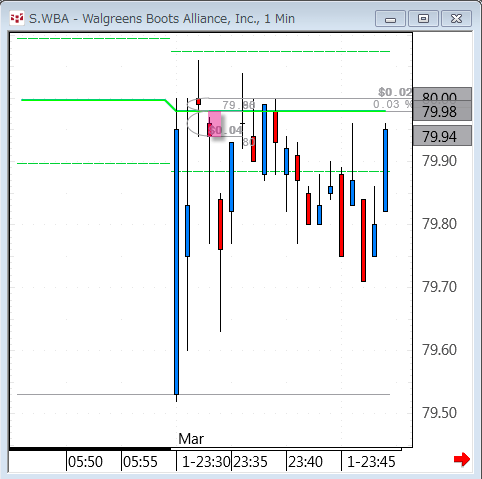Screen dimensions: 482x479
Task: Click the $0.02 measurement label
Action: pos(395,92)
